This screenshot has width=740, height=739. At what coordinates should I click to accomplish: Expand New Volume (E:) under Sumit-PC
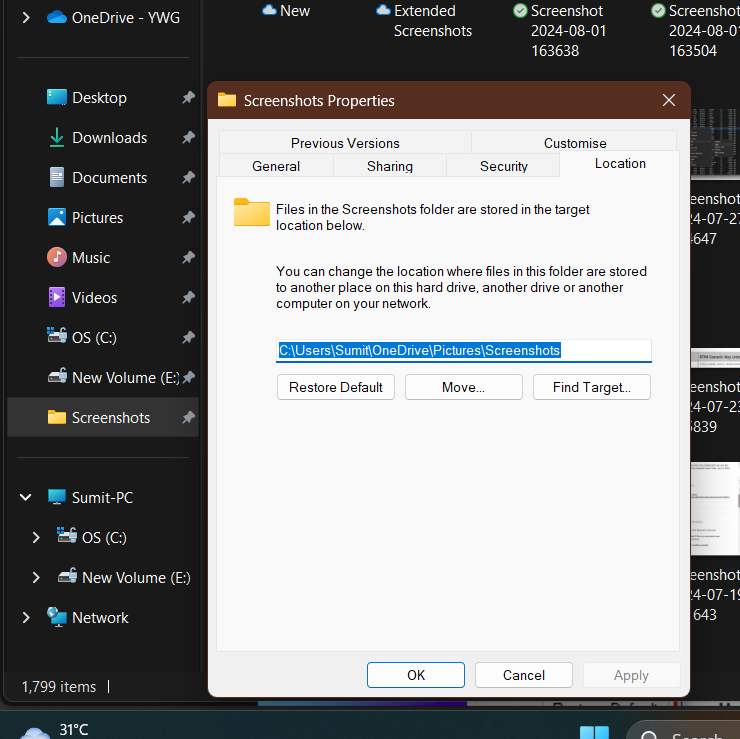tap(36, 577)
